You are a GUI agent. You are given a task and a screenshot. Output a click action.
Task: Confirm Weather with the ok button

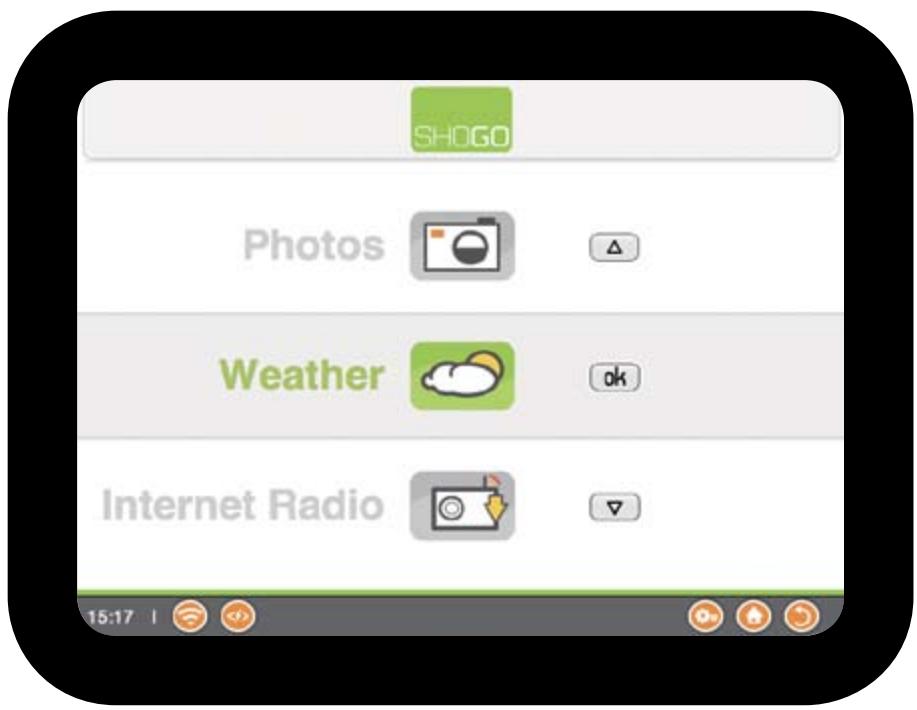(x=615, y=377)
